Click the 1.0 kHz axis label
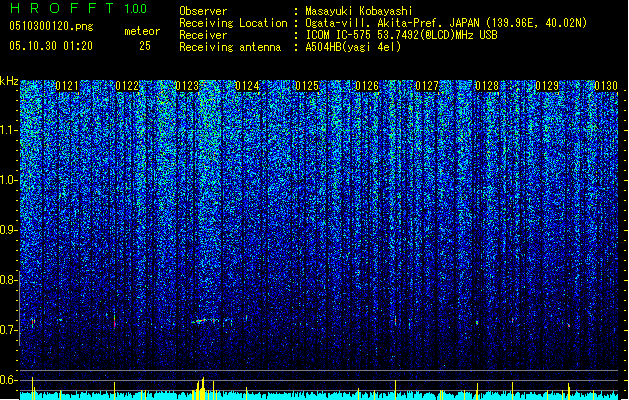This screenshot has width=629, height=400. (9, 180)
